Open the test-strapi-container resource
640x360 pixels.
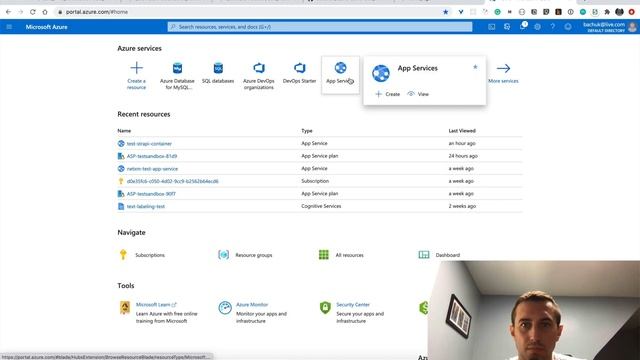pos(149,144)
